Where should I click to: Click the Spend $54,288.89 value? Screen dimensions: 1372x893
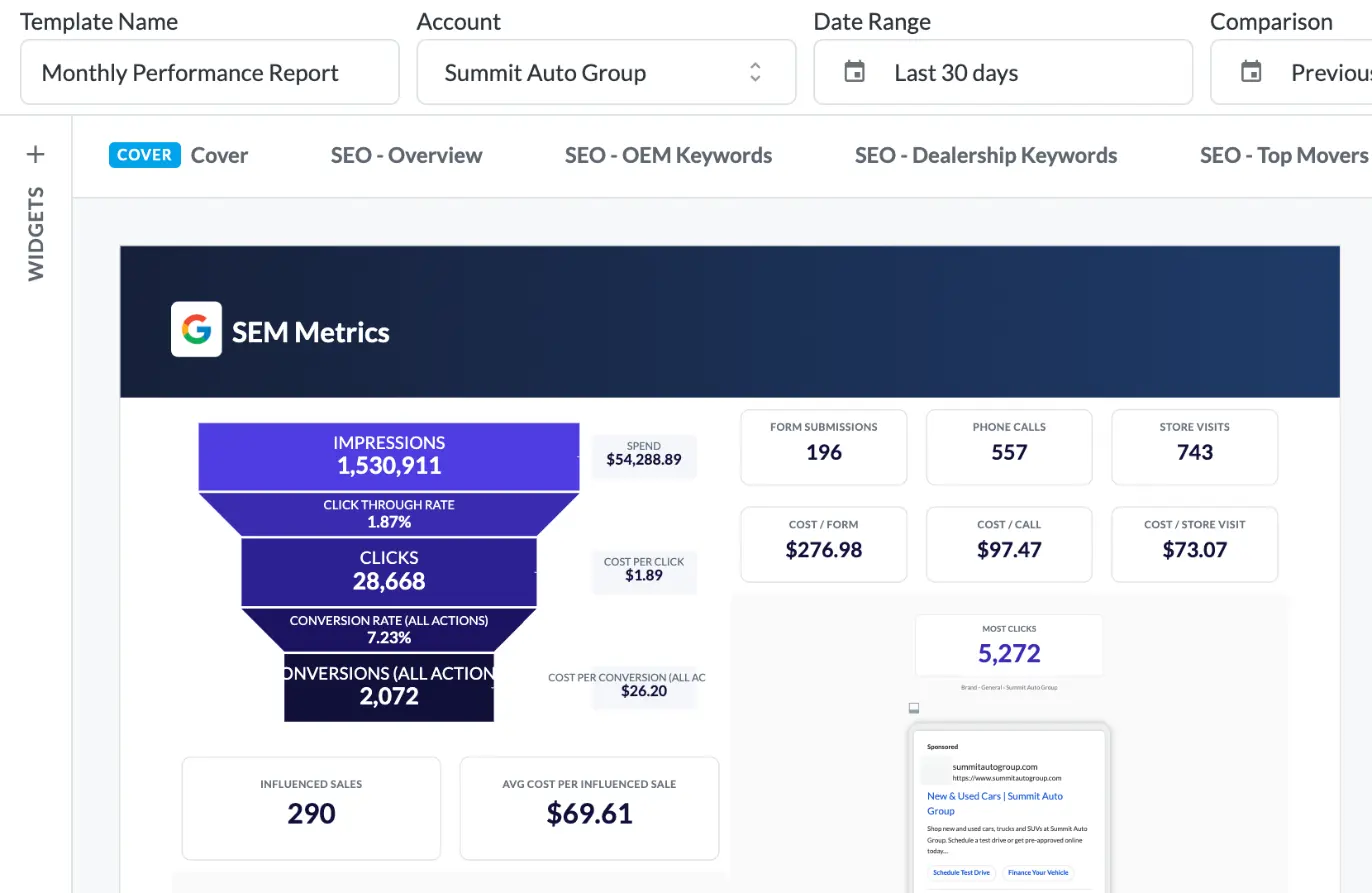(x=644, y=461)
